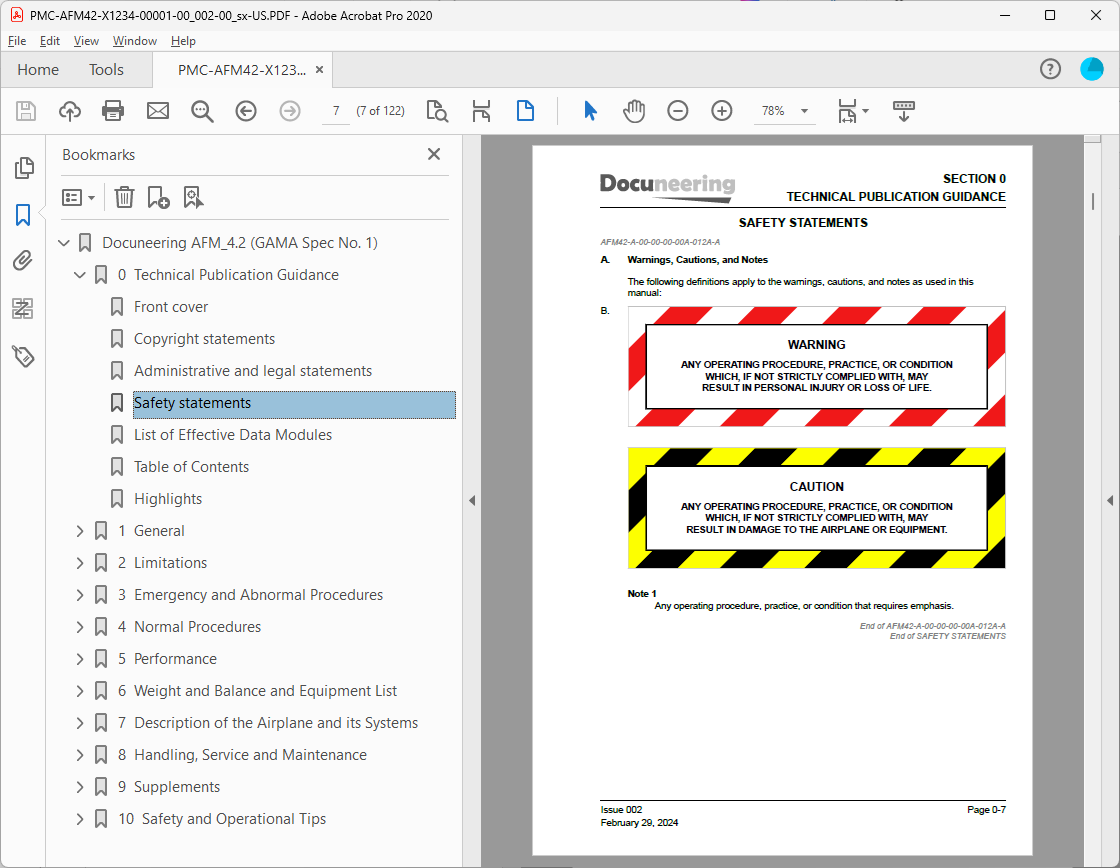Close the Bookmarks panel

[x=434, y=154]
